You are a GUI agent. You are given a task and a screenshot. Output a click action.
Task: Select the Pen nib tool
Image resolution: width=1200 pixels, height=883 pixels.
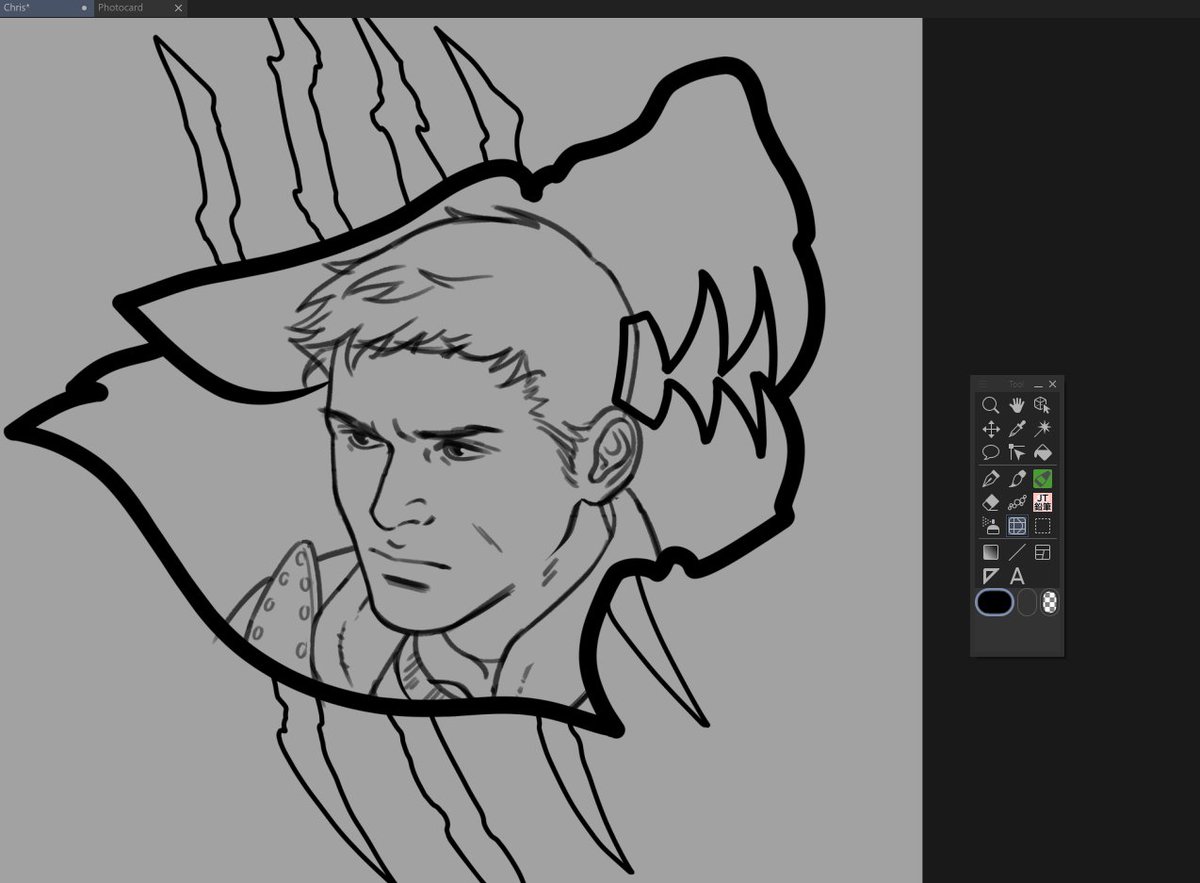tap(991, 479)
